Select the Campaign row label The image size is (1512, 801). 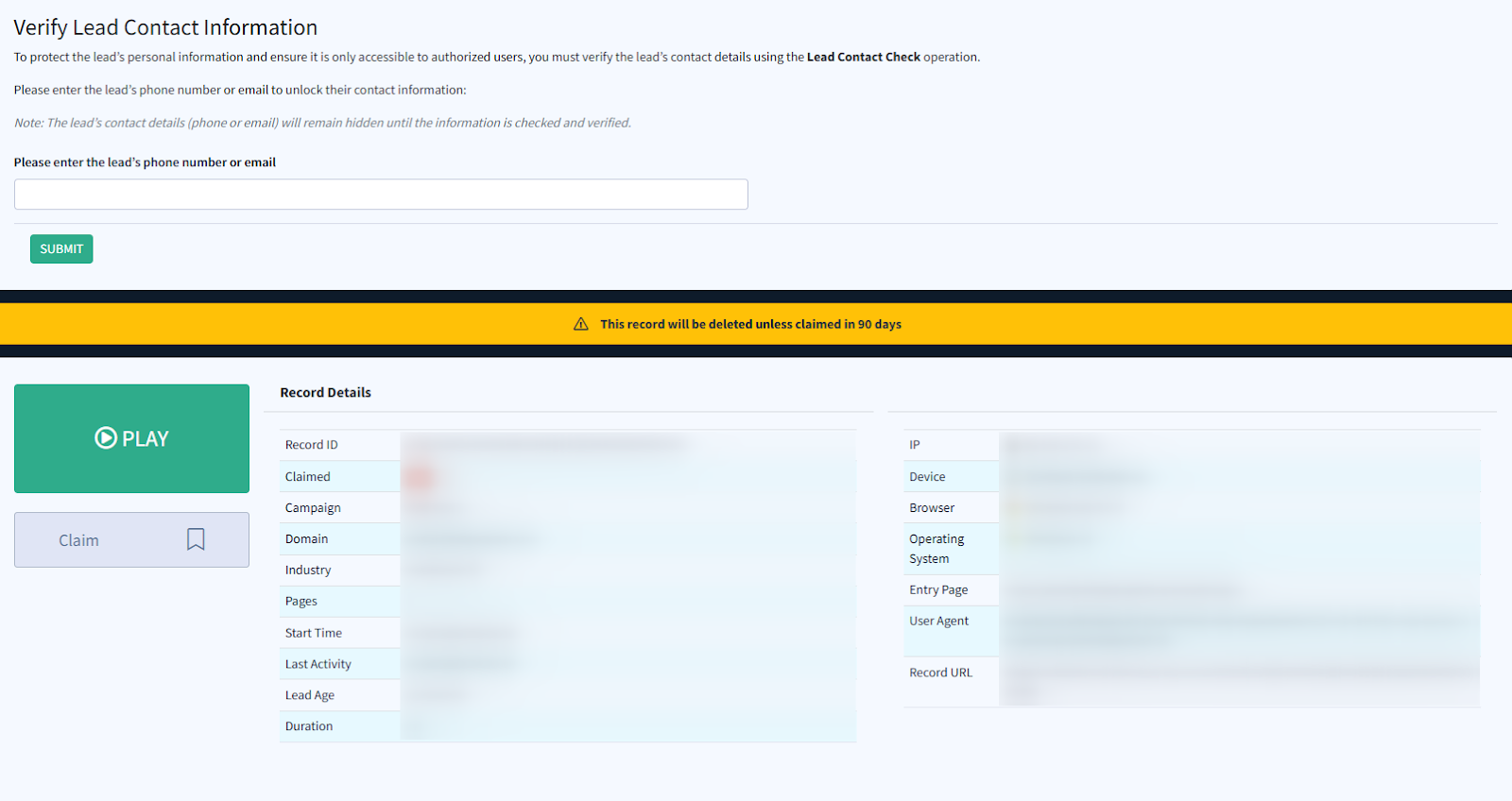tap(313, 508)
